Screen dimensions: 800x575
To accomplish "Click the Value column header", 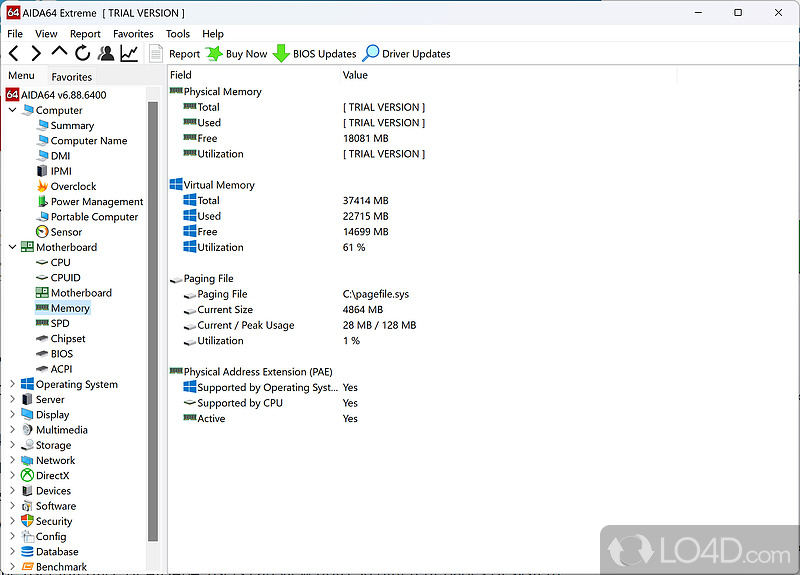I will coord(509,75).
